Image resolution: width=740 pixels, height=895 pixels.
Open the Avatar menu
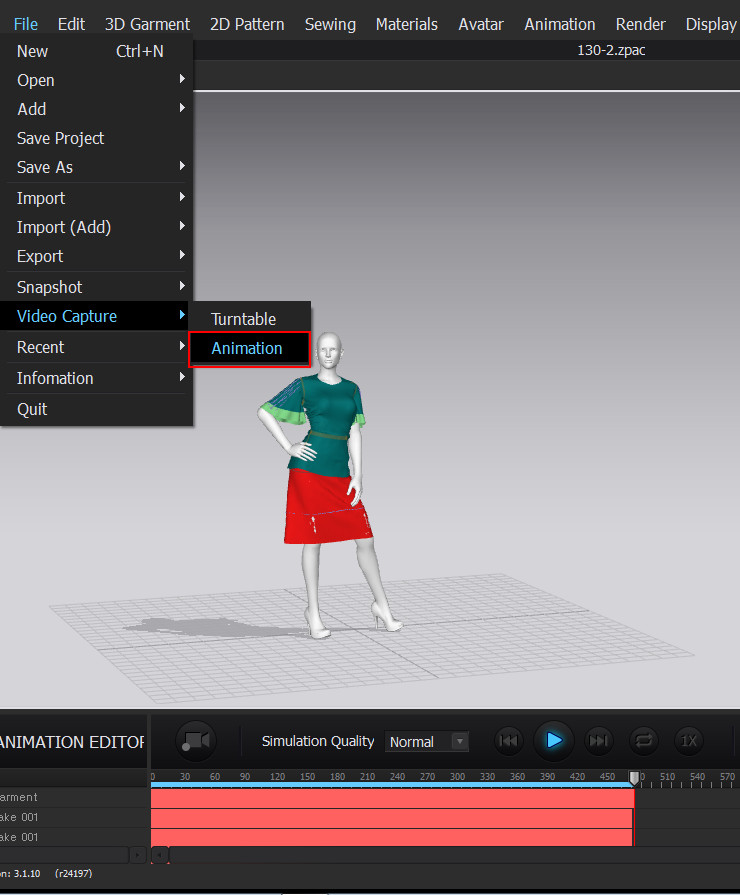480,24
